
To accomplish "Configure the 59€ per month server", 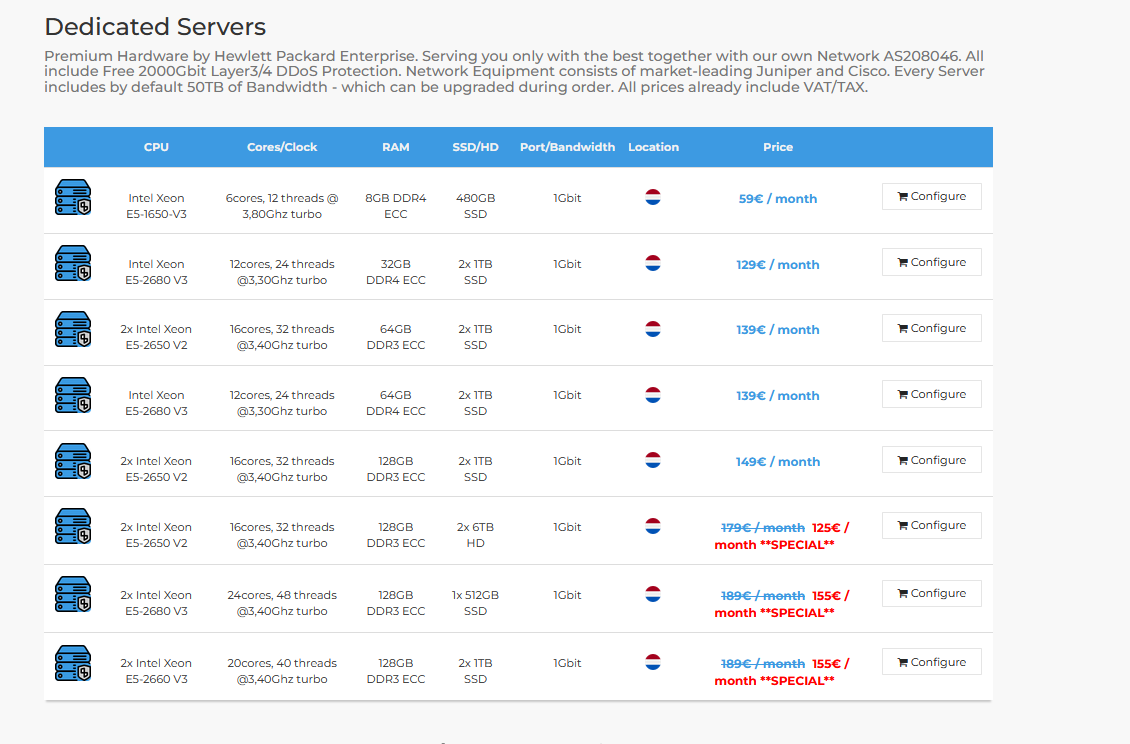I will 931,197.
